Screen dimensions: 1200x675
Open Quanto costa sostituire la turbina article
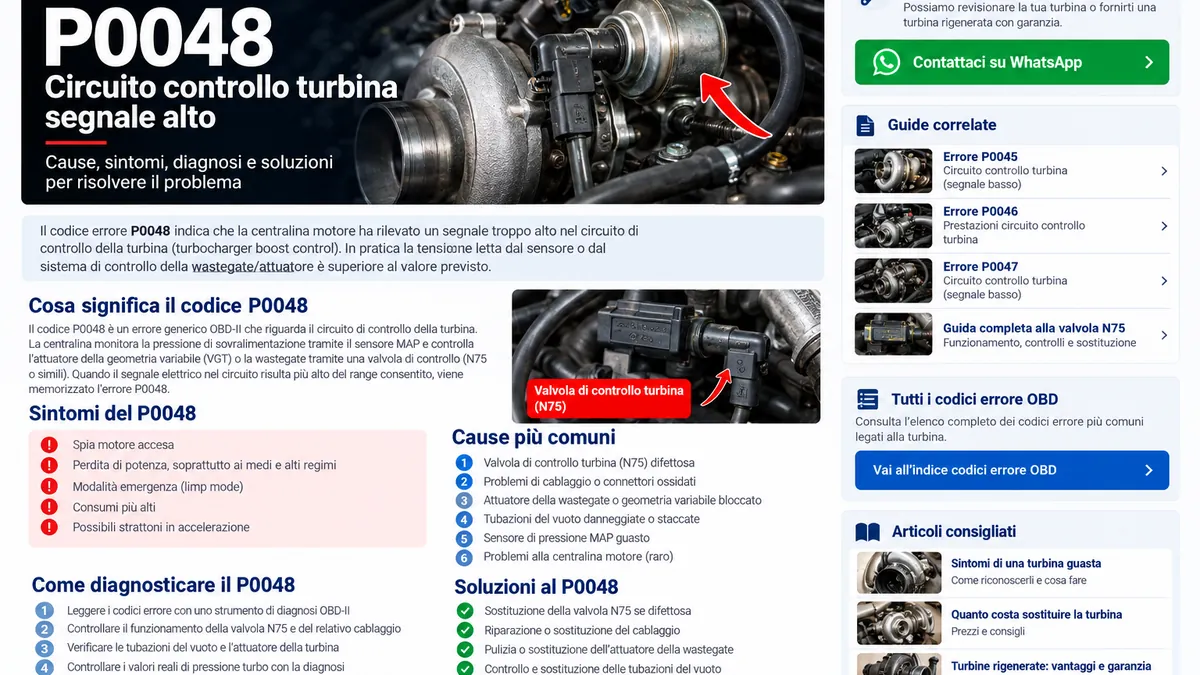[1037, 615]
